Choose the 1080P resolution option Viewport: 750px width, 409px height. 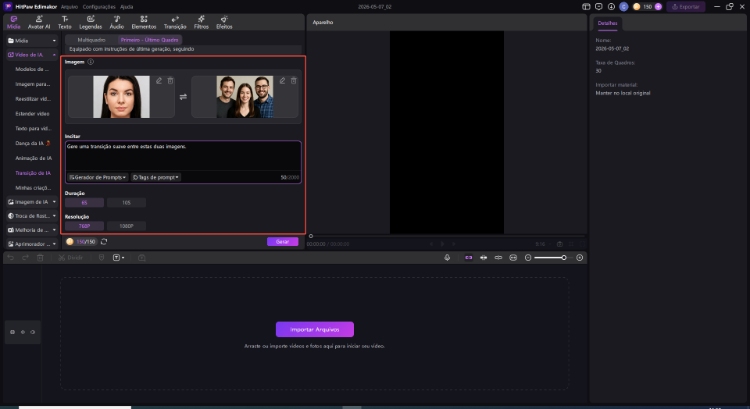coord(126,226)
